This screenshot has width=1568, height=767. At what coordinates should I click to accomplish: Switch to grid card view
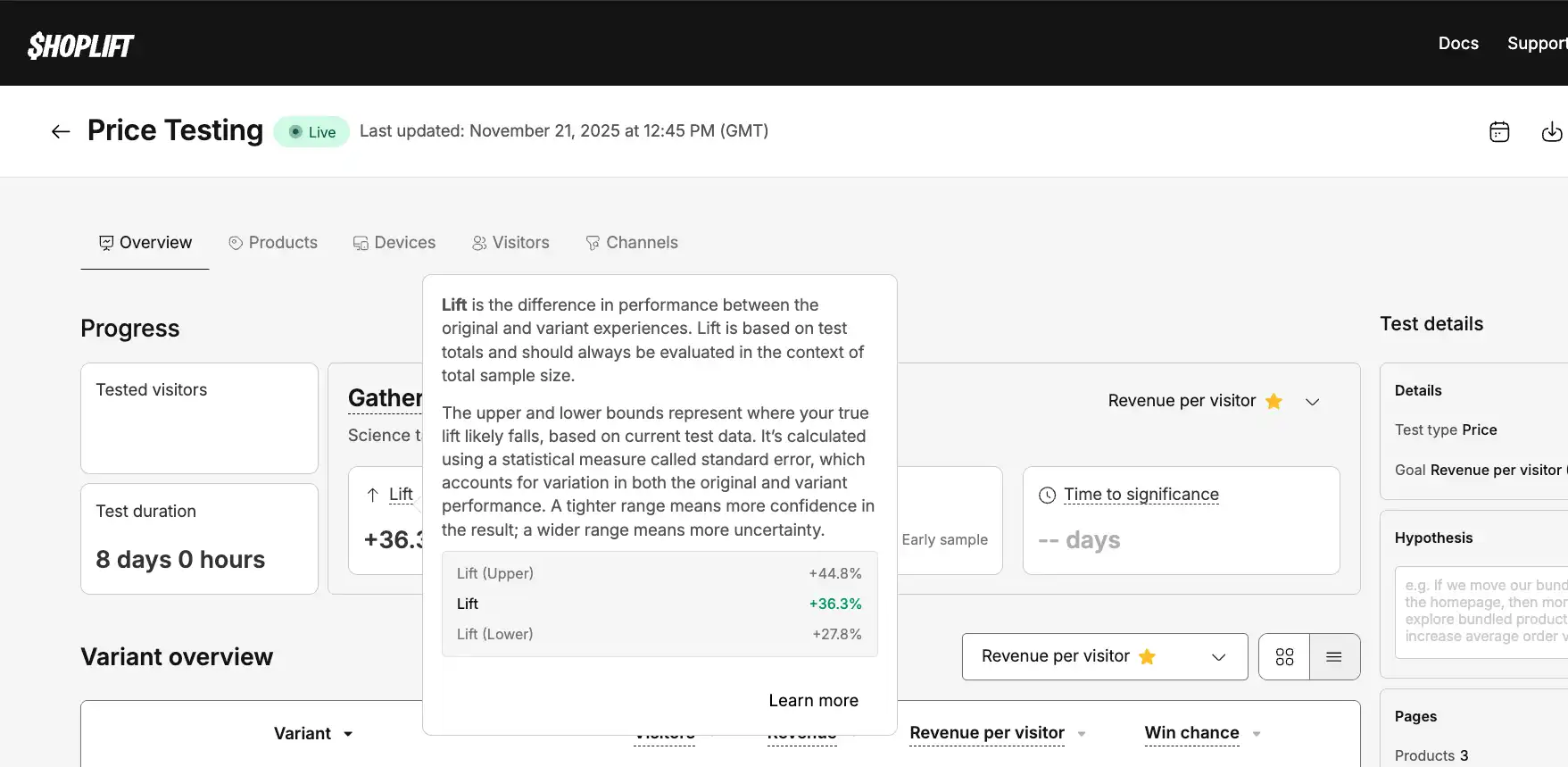point(1284,657)
